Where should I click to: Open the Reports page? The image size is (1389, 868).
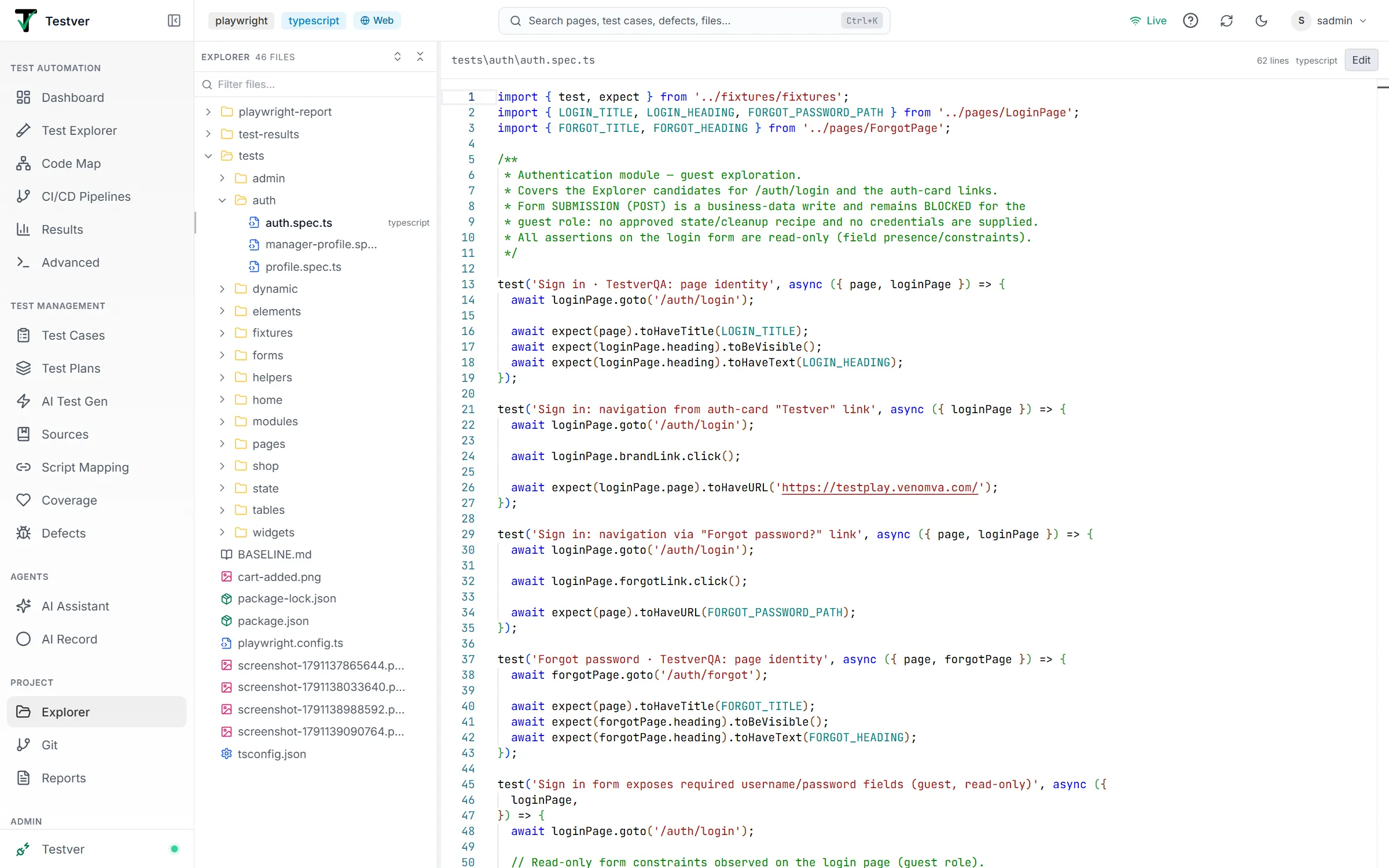(x=97, y=778)
